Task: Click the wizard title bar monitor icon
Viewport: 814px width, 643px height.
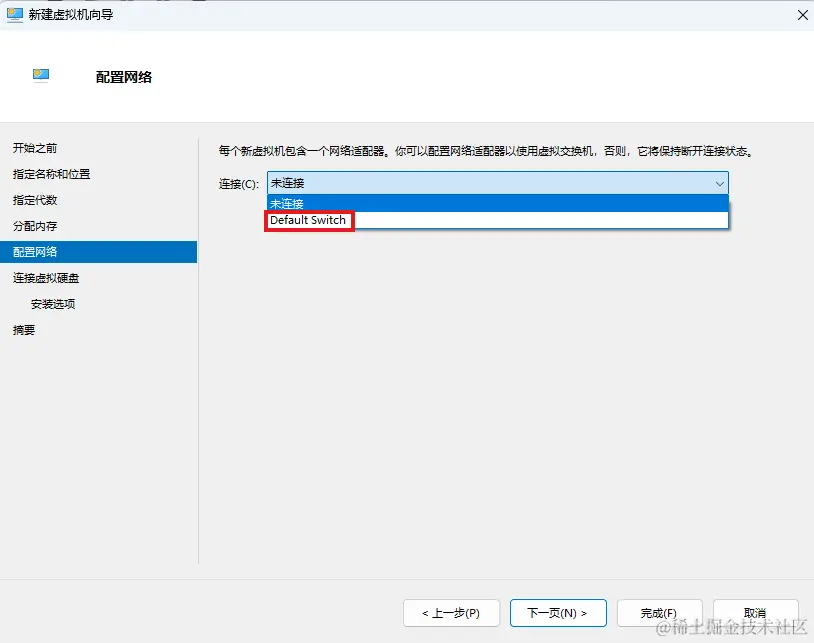Action: tap(15, 15)
